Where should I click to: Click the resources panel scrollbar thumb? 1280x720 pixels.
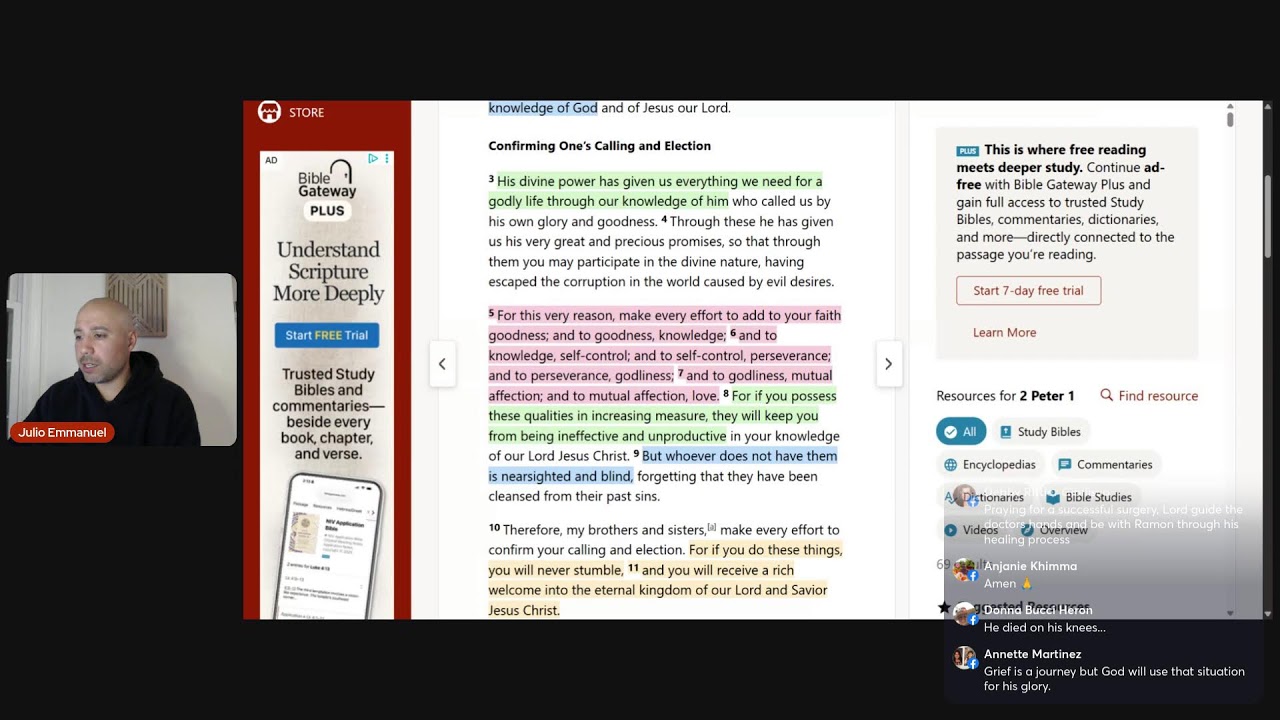pos(1230,119)
